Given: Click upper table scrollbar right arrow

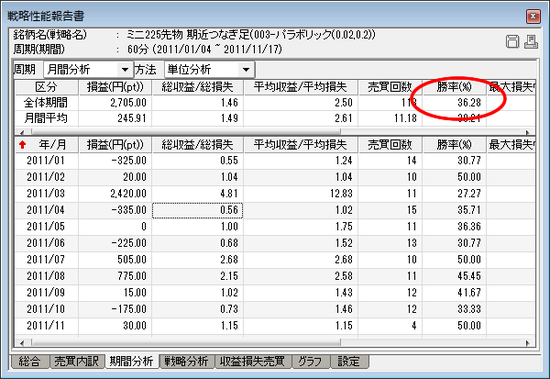Looking at the screenshot, I should 528,132.
